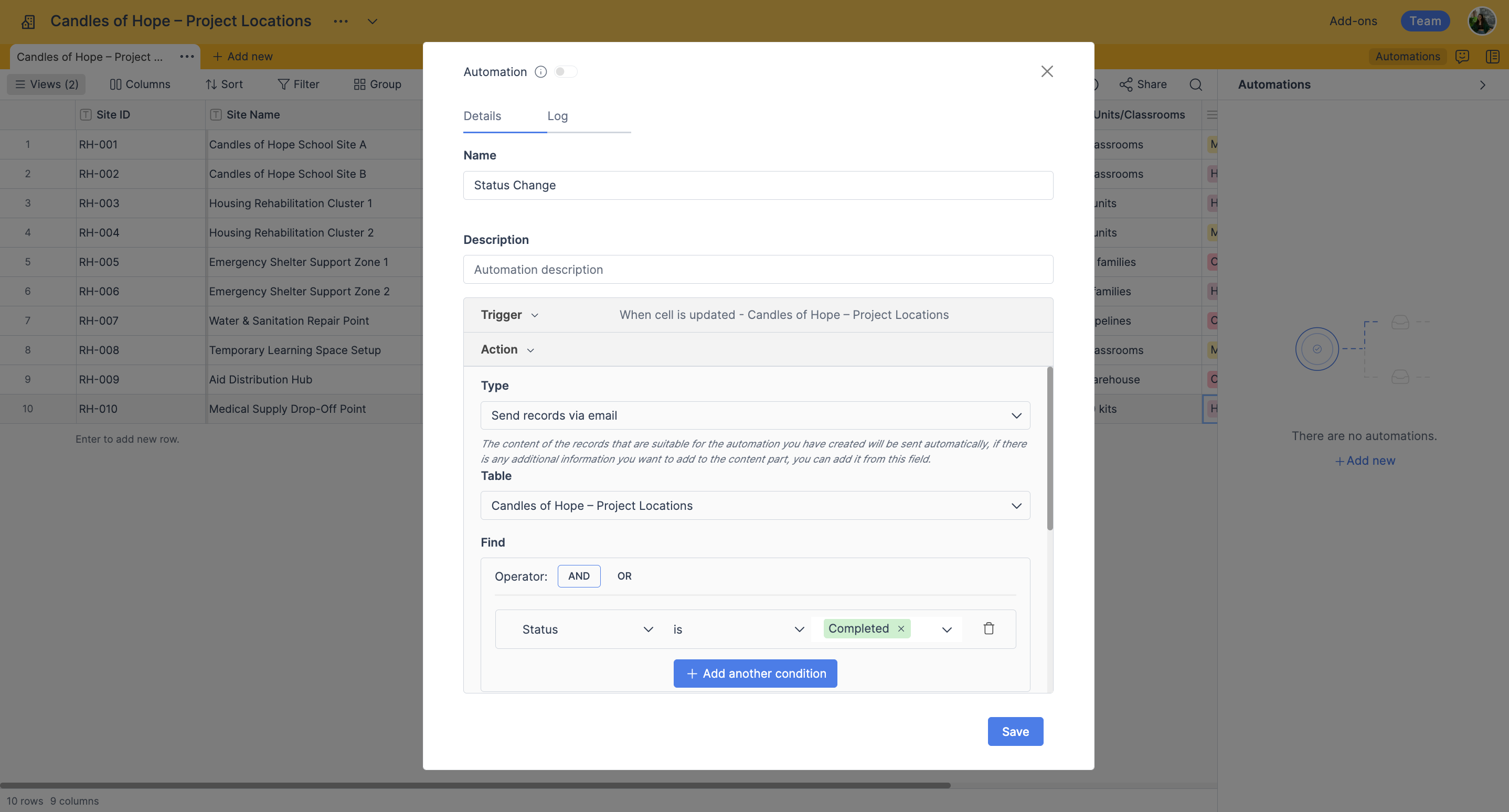This screenshot has height=812, width=1509.
Task: Click Add another condition
Action: click(755, 673)
